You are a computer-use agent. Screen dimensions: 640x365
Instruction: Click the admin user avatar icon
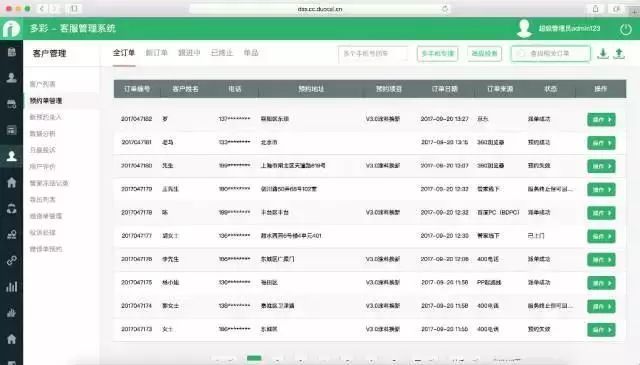coord(524,29)
